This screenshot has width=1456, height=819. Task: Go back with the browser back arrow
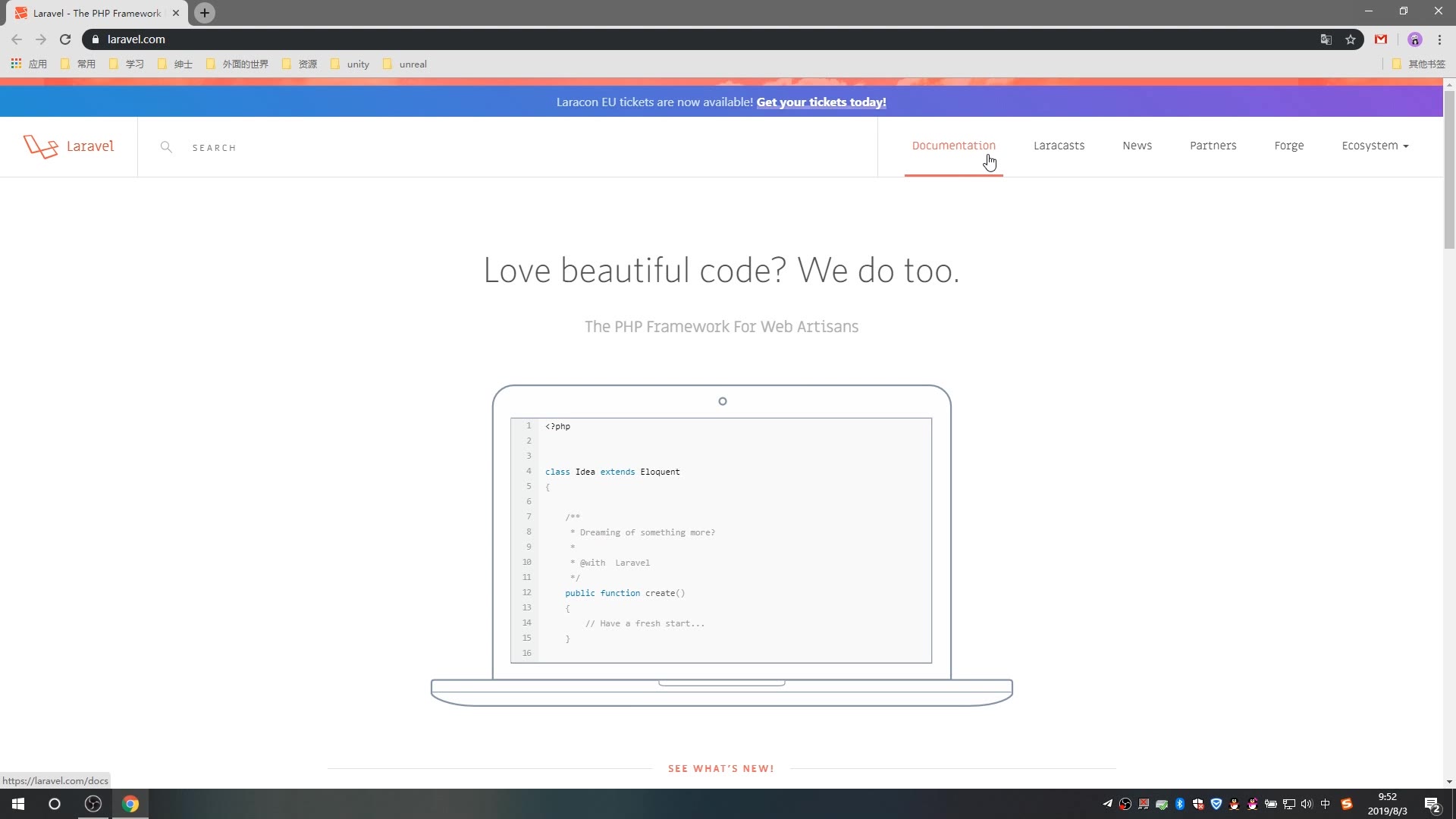pos(17,39)
